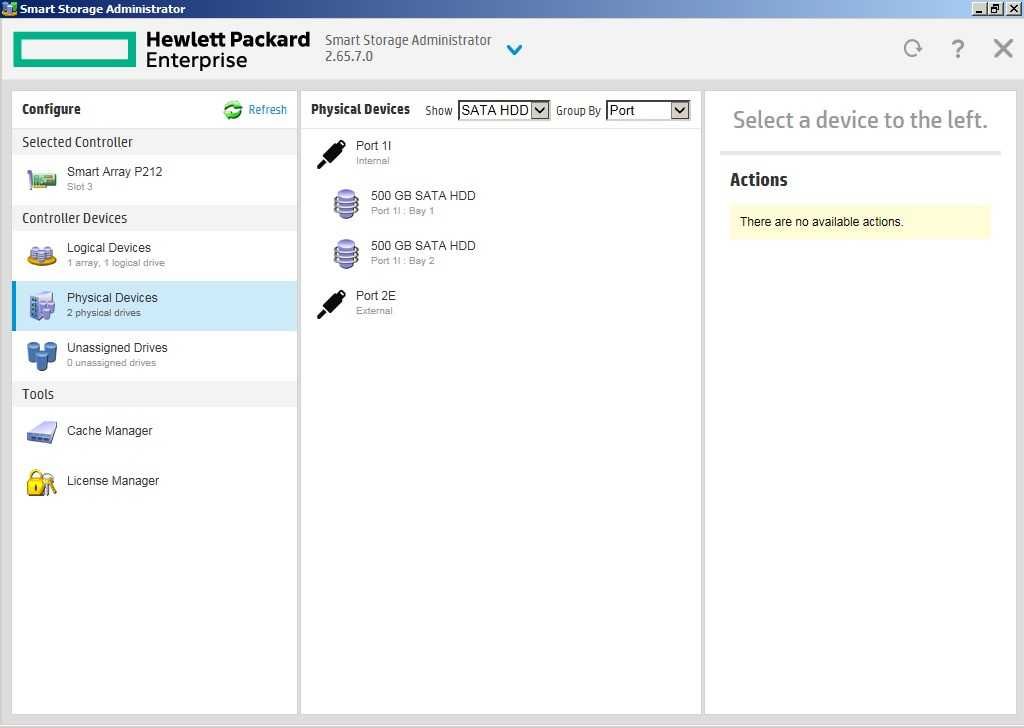The height and width of the screenshot is (728, 1024).
Task: Click the Port 1I connector icon
Action: point(331,154)
